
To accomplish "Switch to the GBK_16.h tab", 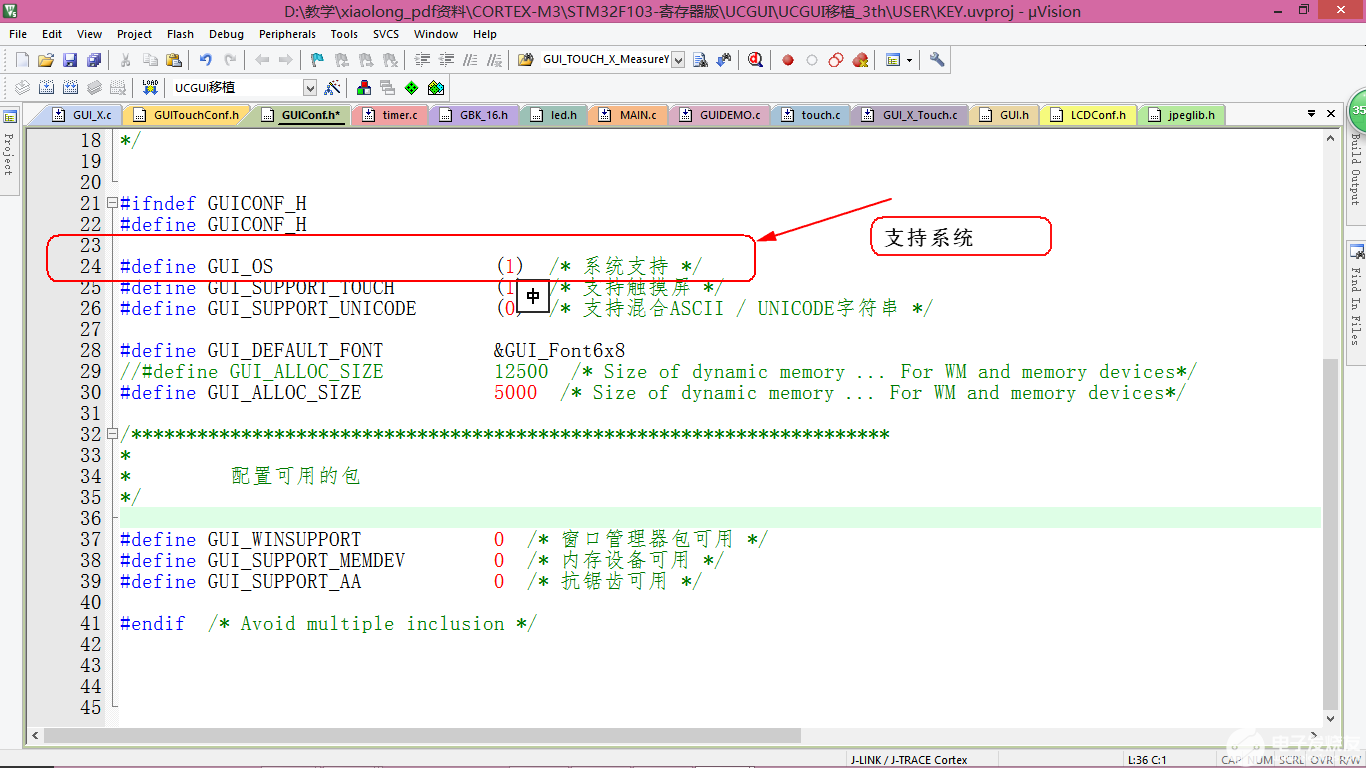I will 474,115.
